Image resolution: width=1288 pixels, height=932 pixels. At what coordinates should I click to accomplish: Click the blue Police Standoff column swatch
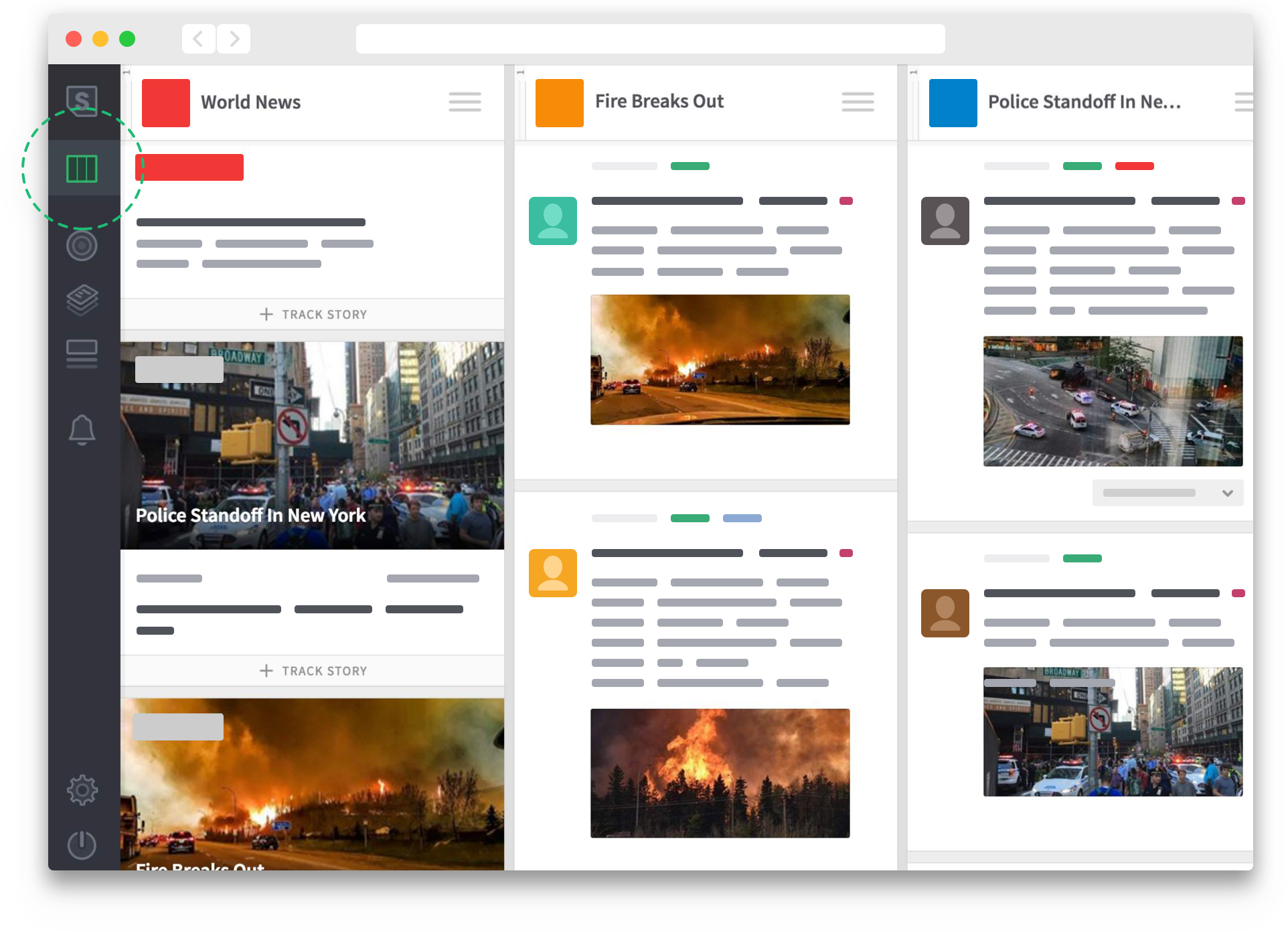[953, 102]
